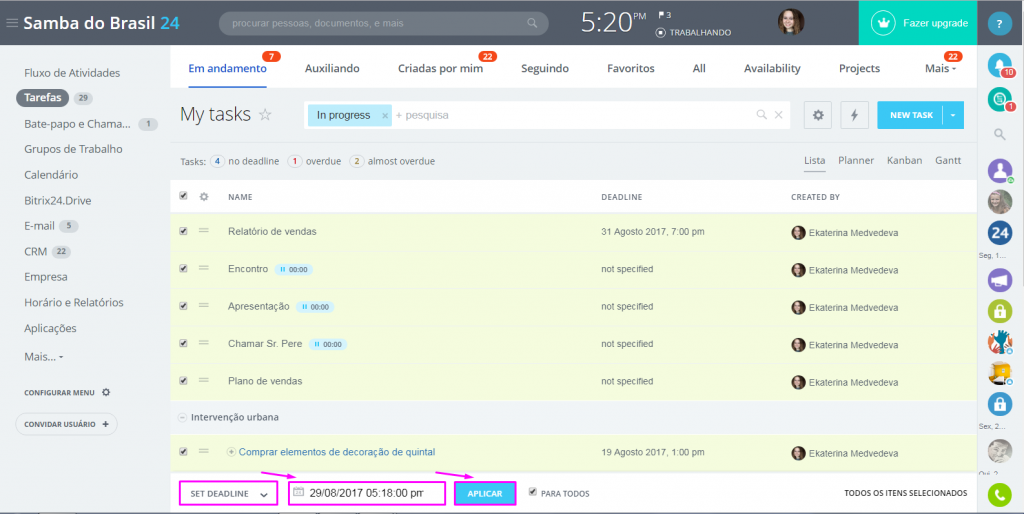Click the timer badge on Apresentação task

315,306
